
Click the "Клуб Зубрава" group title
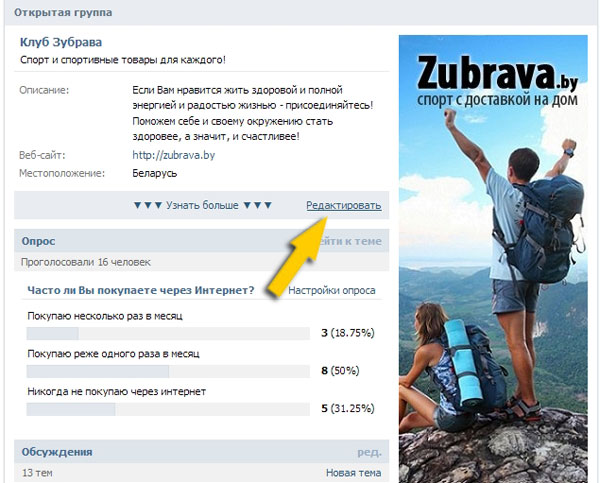point(61,42)
